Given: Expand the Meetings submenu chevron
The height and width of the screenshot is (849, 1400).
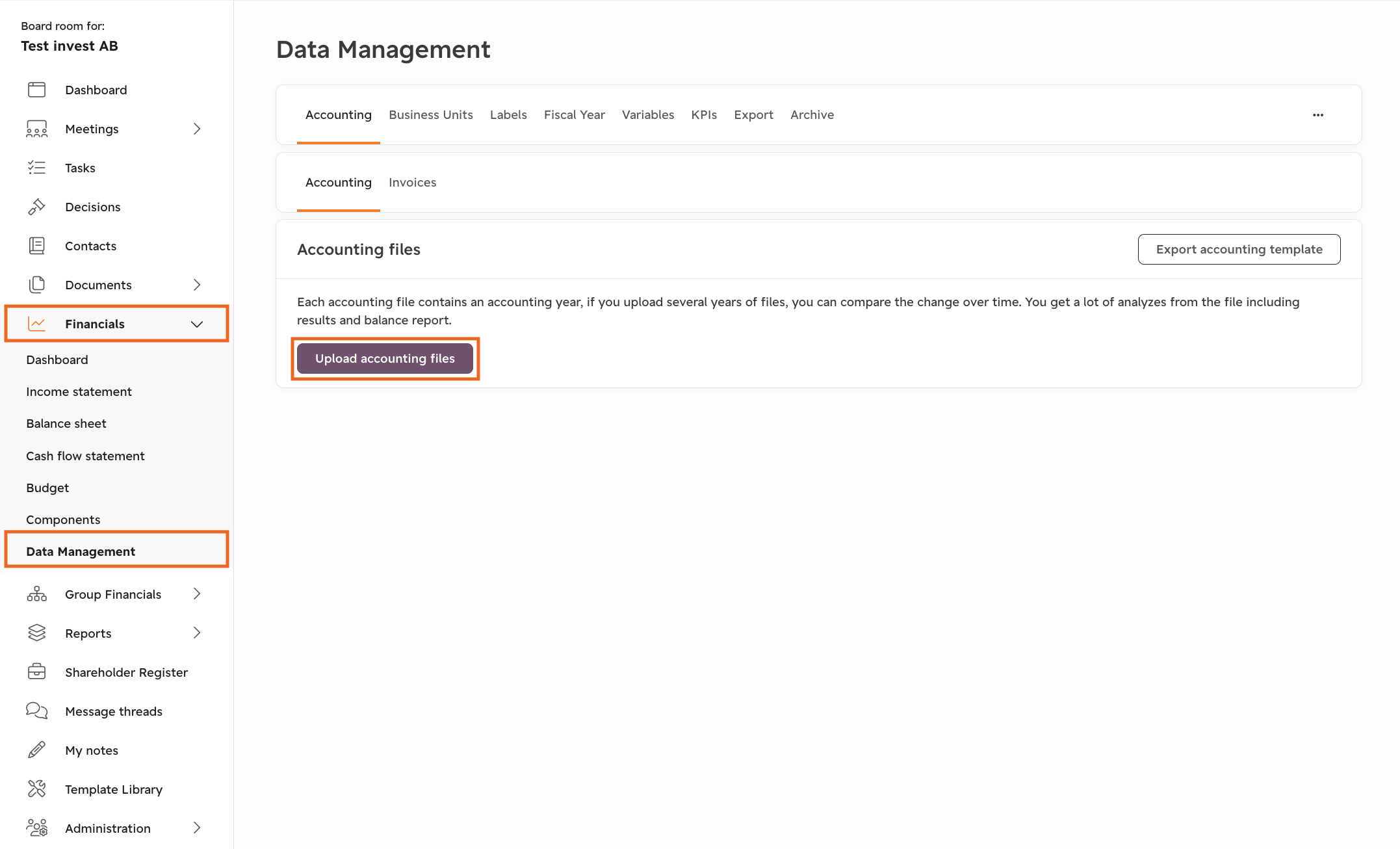Looking at the screenshot, I should point(197,129).
